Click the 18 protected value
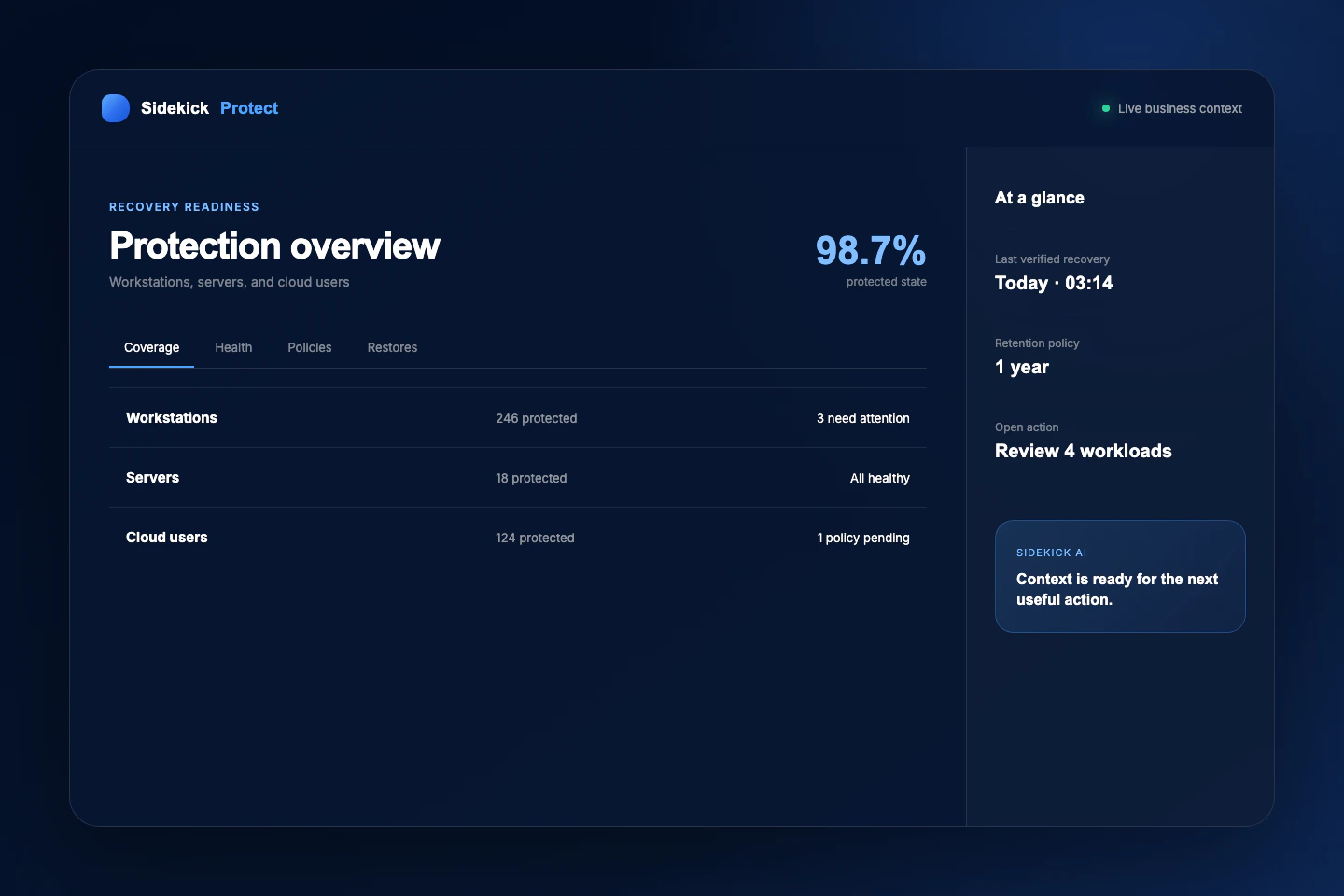Image resolution: width=1344 pixels, height=896 pixels. tap(531, 478)
